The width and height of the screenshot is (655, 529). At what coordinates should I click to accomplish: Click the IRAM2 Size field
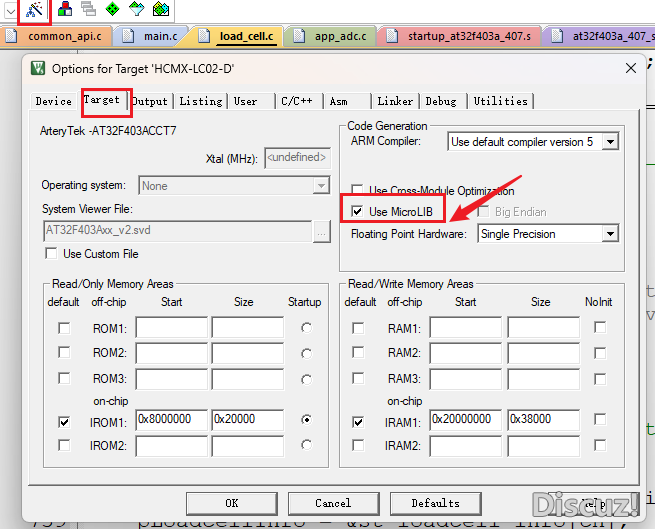543,446
